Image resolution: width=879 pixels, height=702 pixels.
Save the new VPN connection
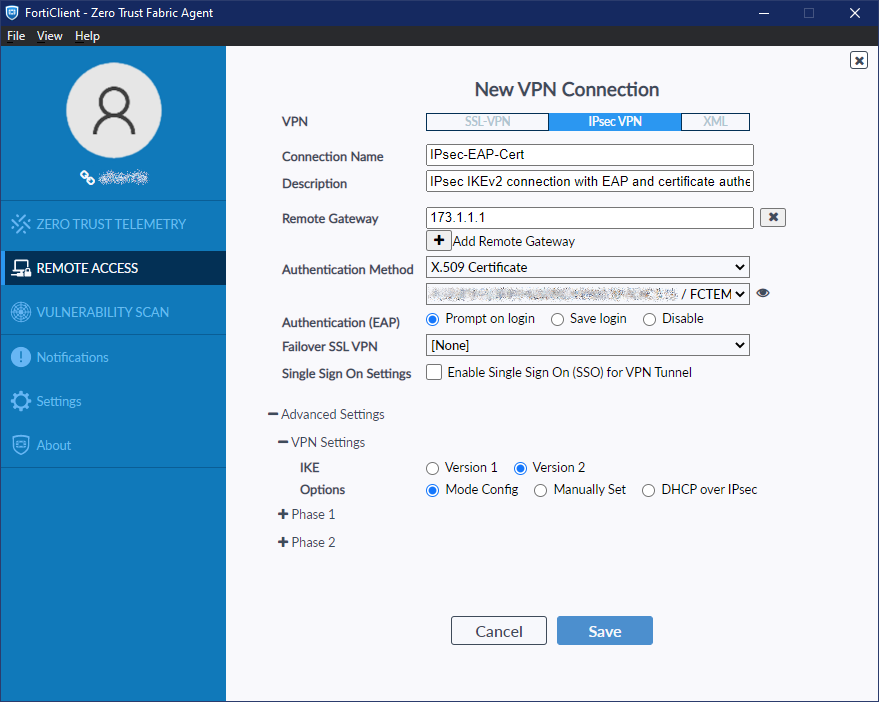604,630
